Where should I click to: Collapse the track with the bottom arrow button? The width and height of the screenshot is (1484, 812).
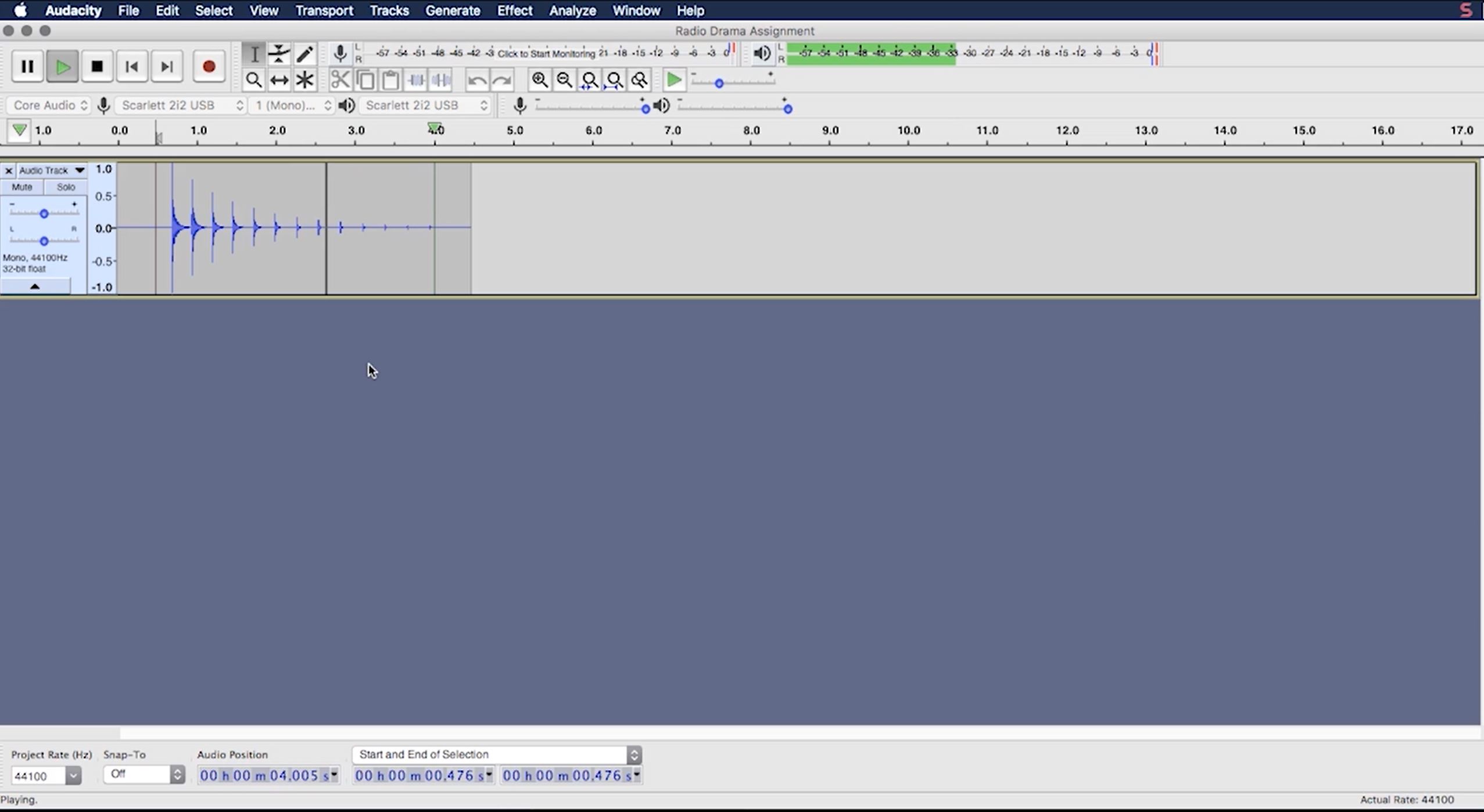[35, 286]
